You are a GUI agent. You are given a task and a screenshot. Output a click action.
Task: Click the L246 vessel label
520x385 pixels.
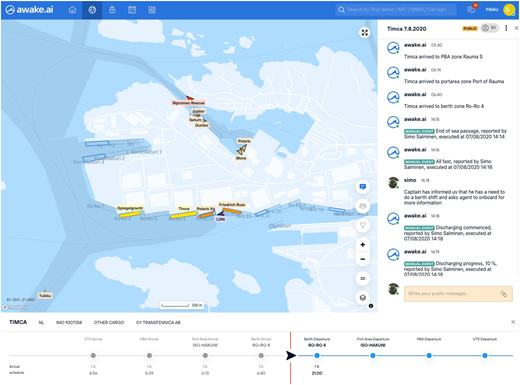click(x=220, y=219)
